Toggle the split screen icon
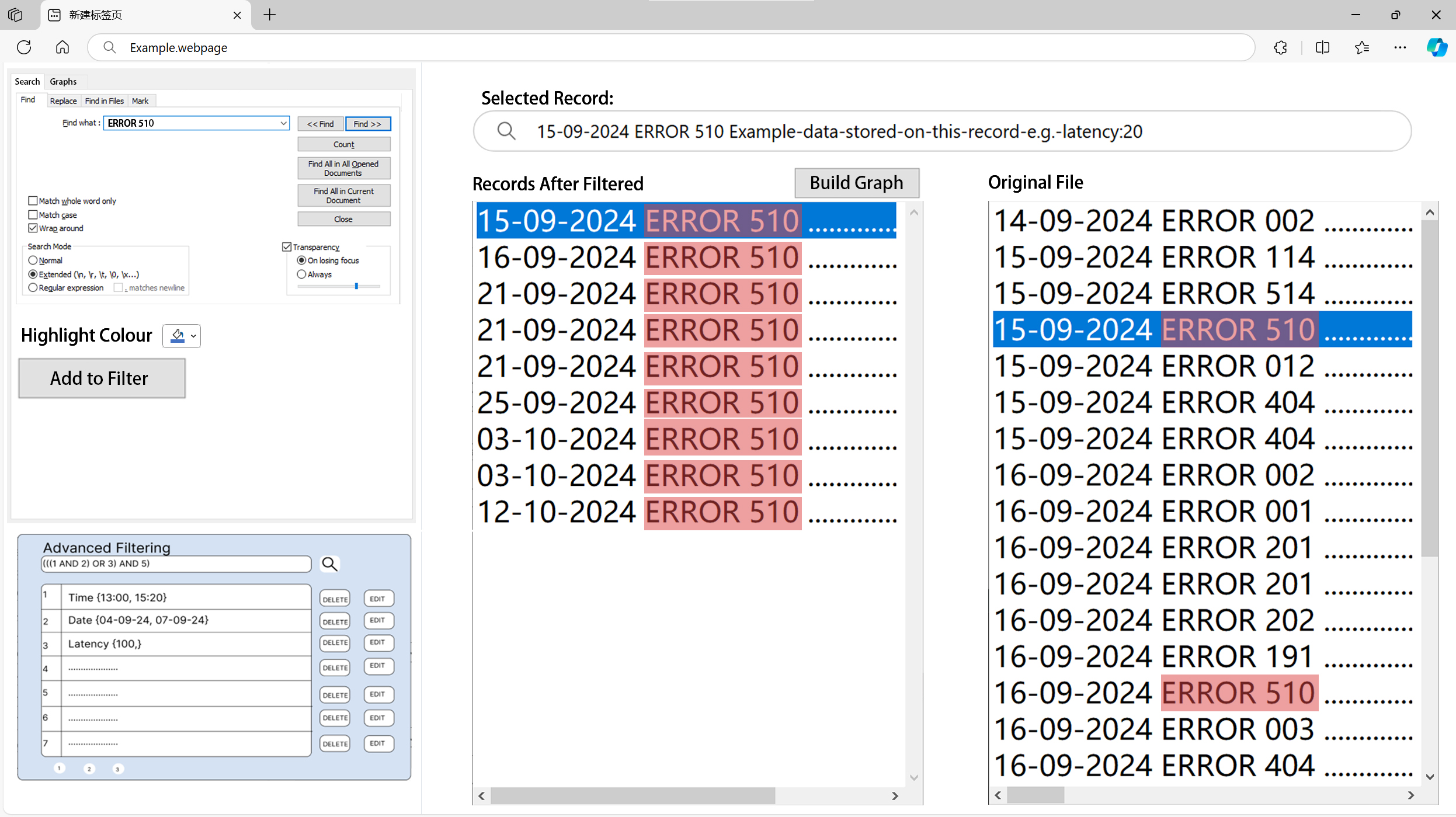The image size is (1456, 817). [1322, 47]
